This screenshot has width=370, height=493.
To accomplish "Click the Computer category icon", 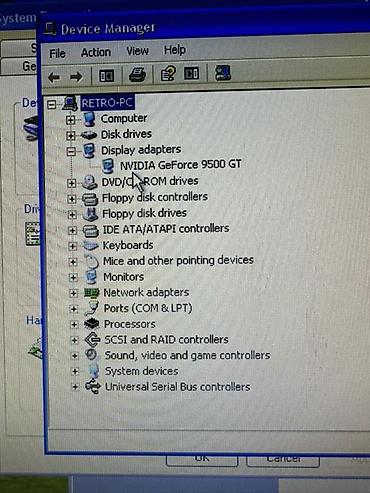I will pos(89,119).
